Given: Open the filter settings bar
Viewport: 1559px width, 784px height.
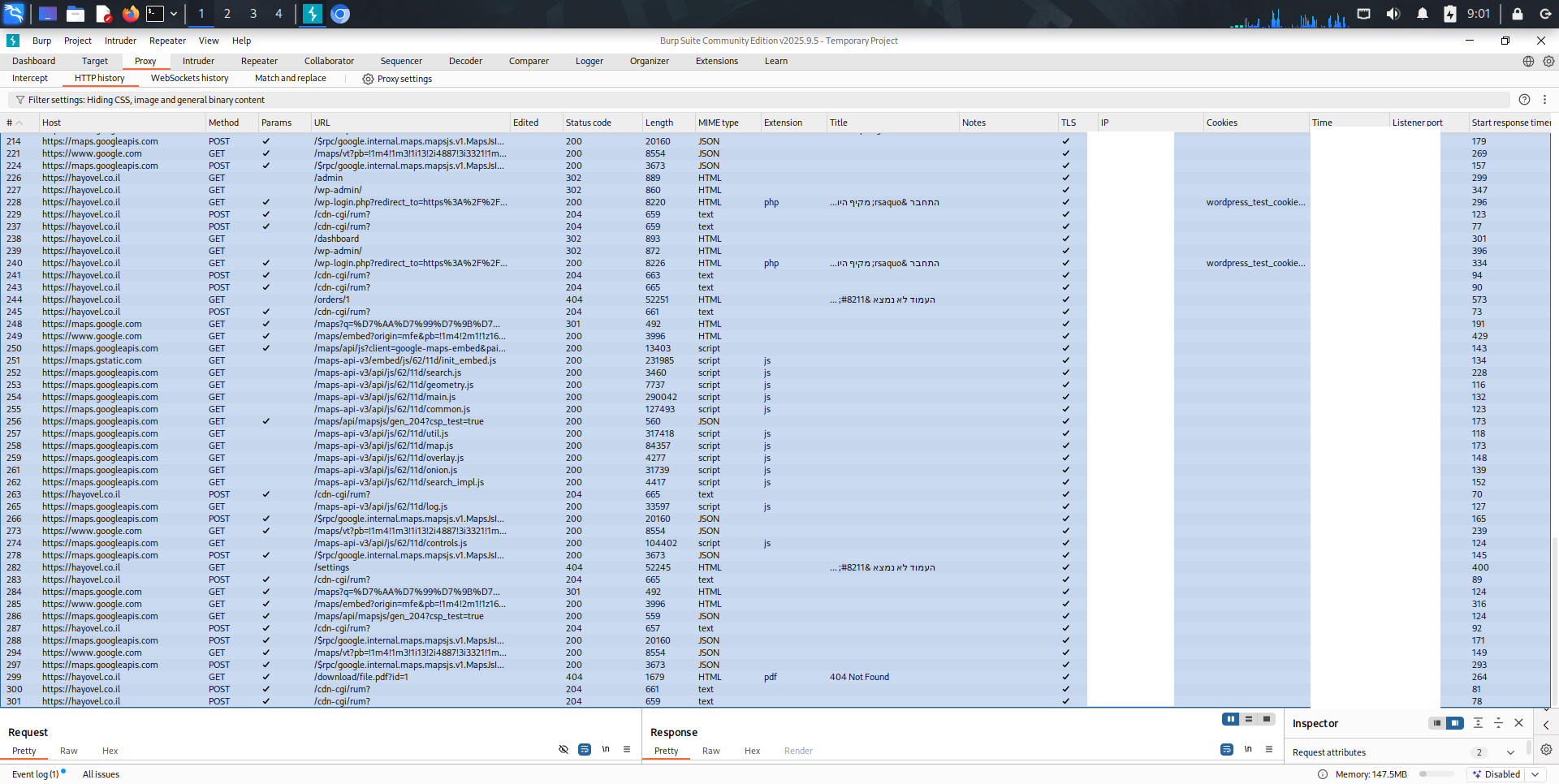Looking at the screenshot, I should pyautogui.click(x=759, y=100).
